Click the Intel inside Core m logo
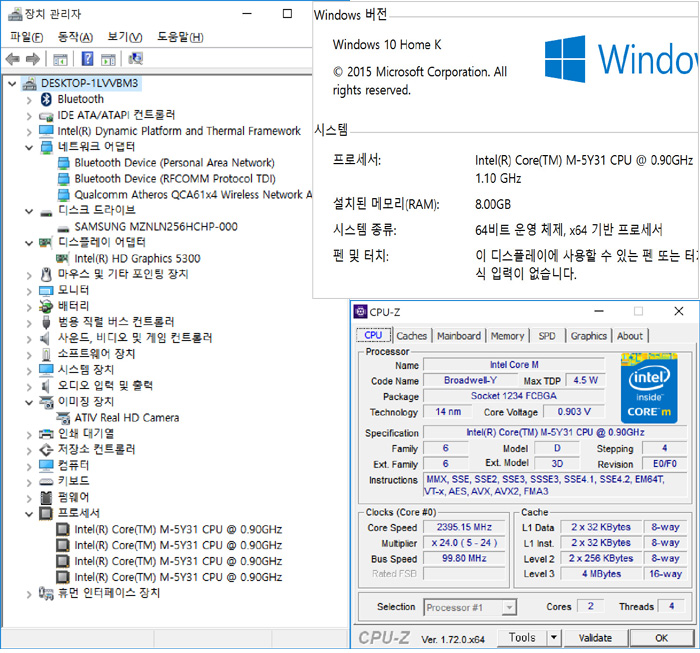 tap(649, 388)
